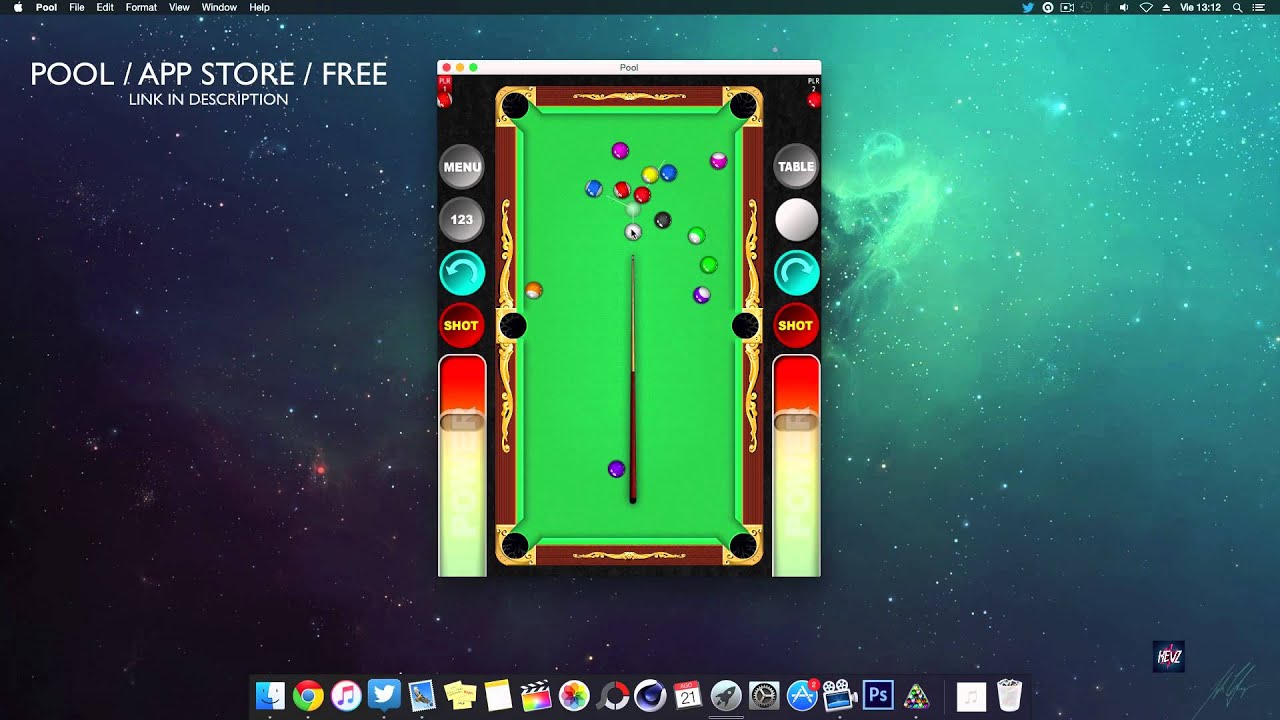Open Mail from the dock
The image size is (1280, 720).
point(422,695)
